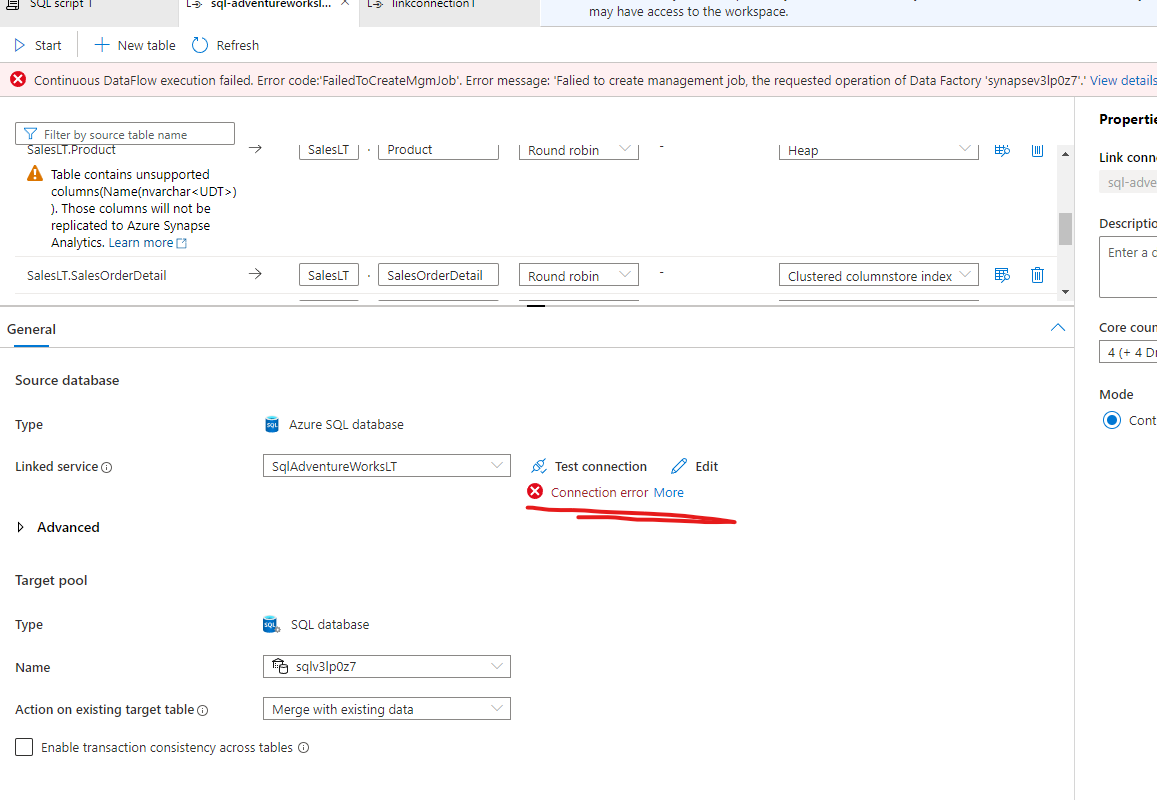
Task: Open Clustered columnstore index dropdown
Action: point(878,275)
